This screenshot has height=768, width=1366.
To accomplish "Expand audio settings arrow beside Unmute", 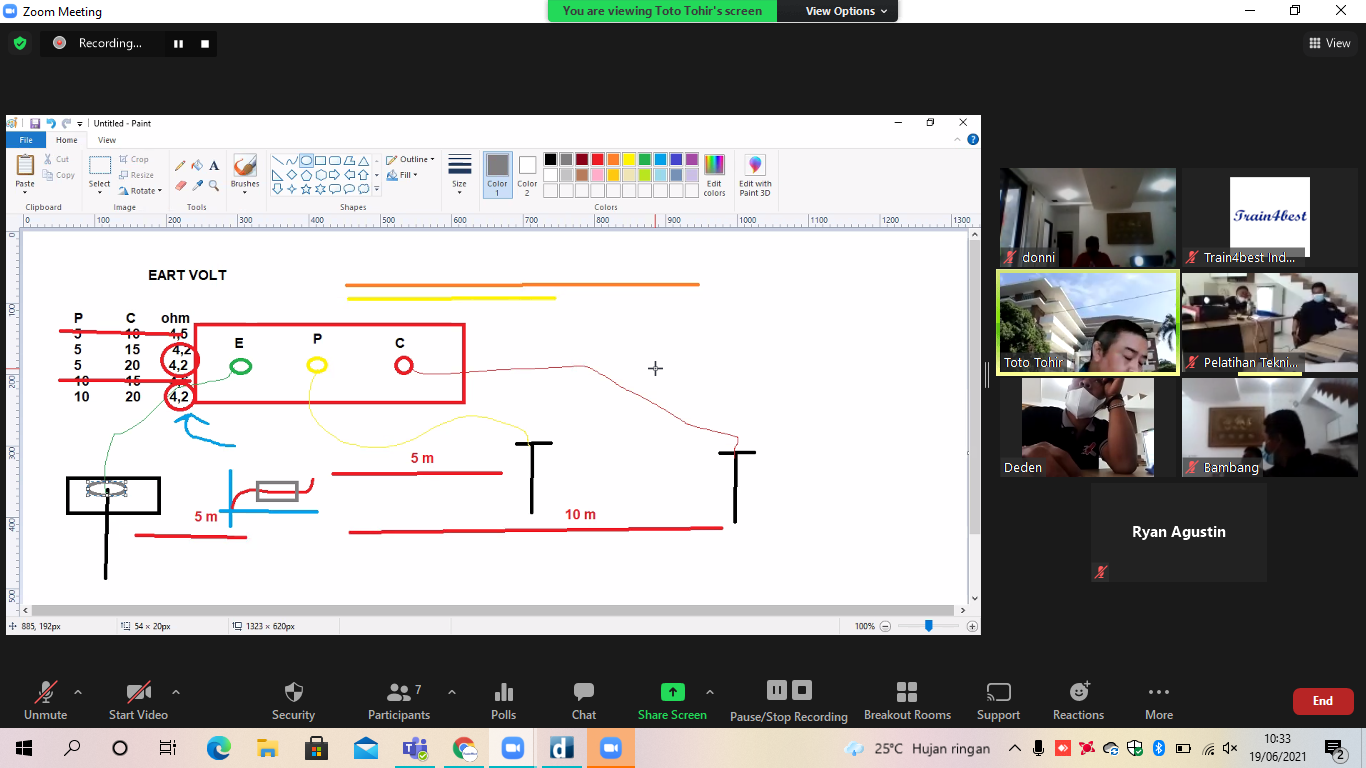I will coord(78,692).
